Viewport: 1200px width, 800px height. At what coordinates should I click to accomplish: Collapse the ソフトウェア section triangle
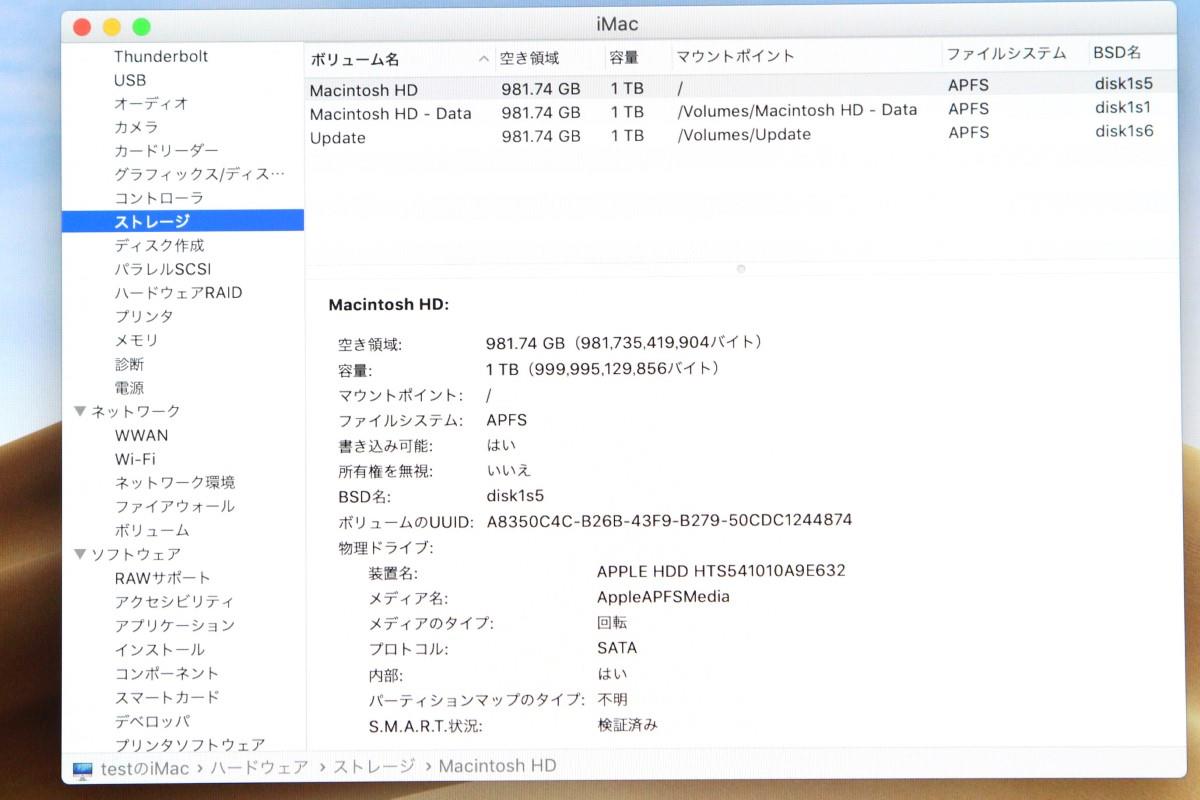(81, 554)
